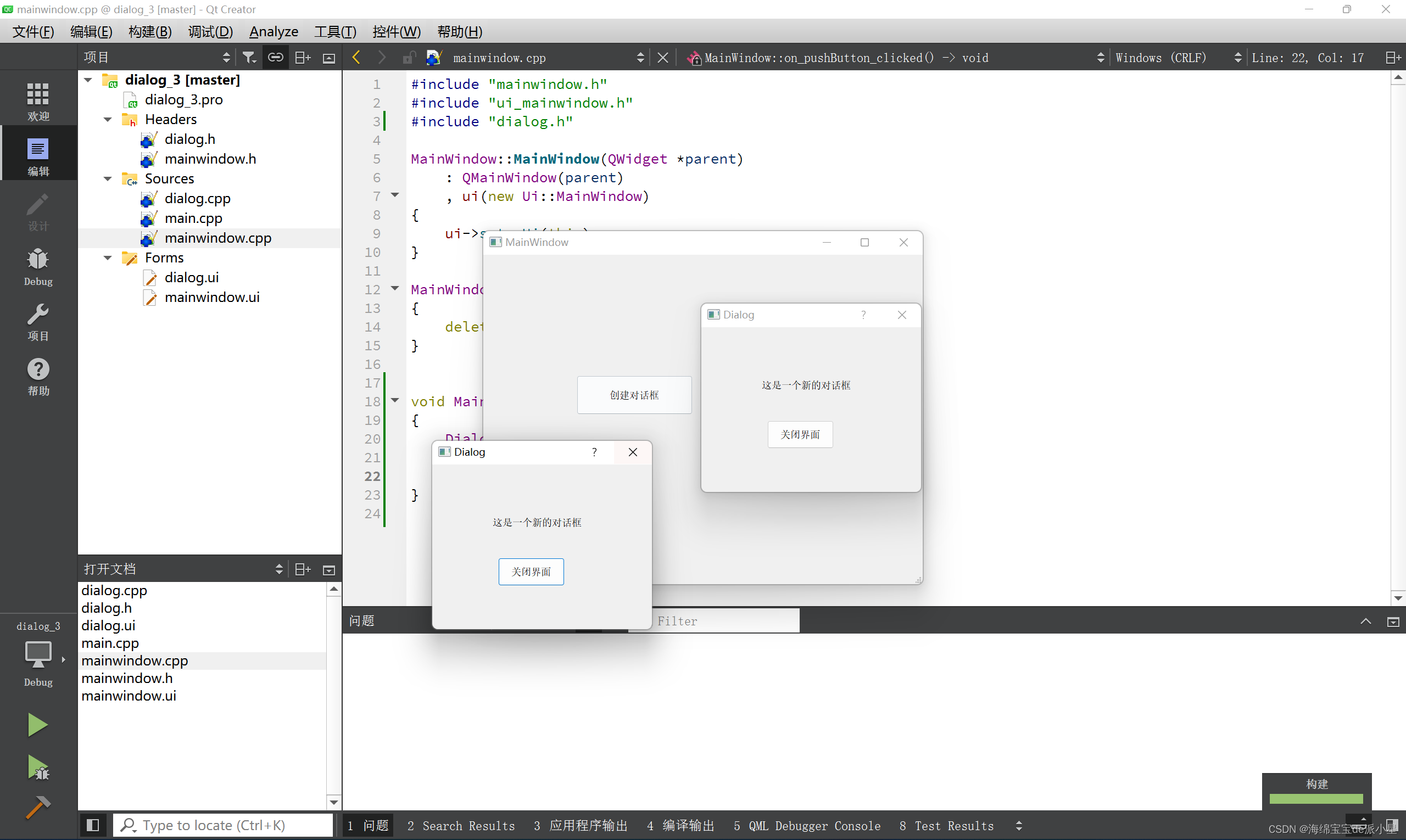Click the filter tree funnel icon
This screenshot has width=1406, height=840.
tap(249, 57)
